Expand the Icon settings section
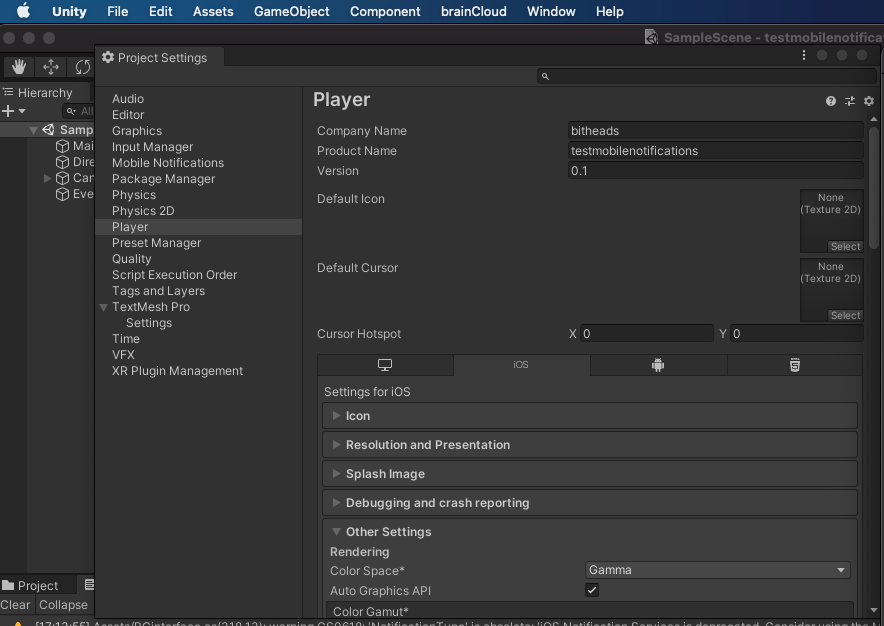884x626 pixels. [336, 416]
